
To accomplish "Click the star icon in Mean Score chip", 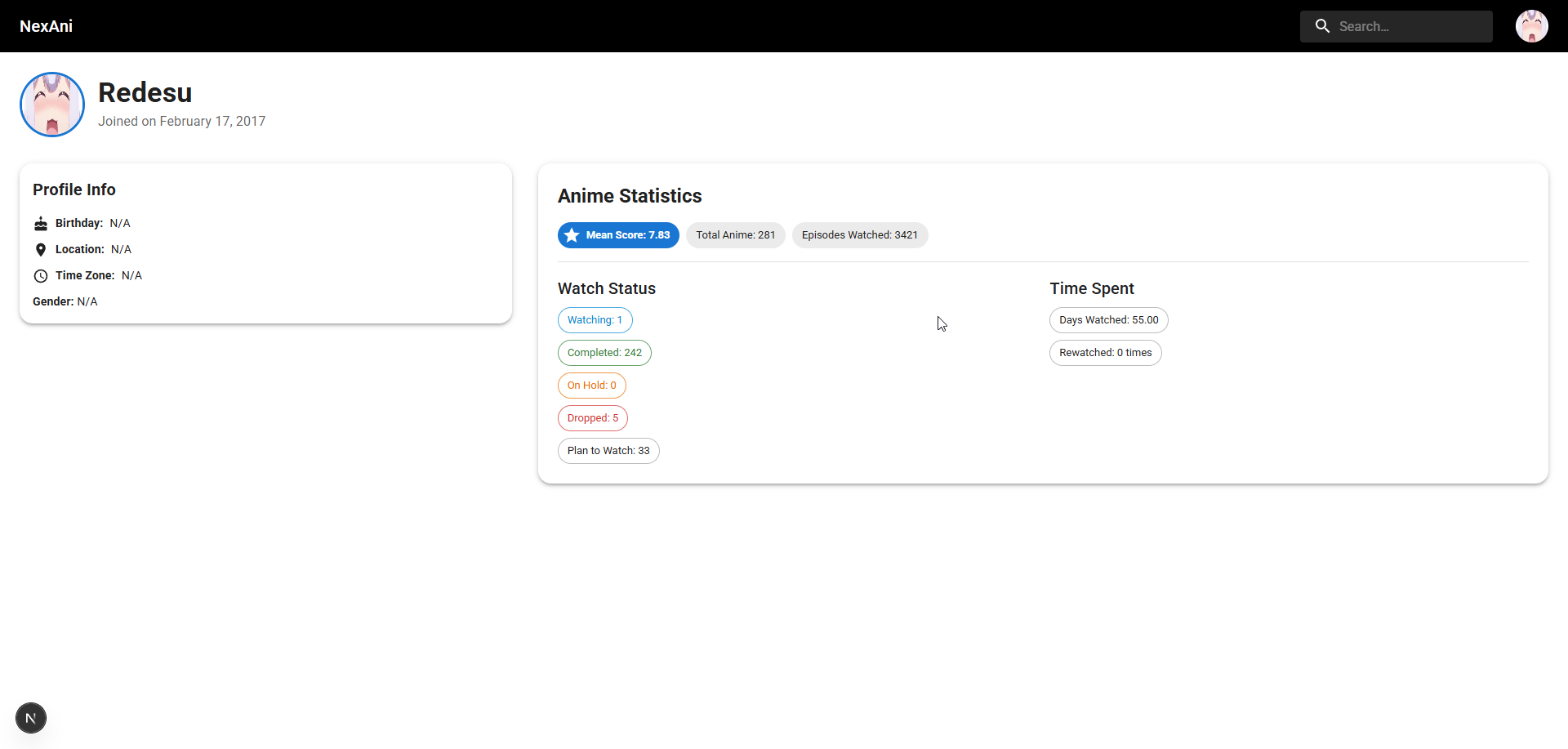I will (x=572, y=235).
